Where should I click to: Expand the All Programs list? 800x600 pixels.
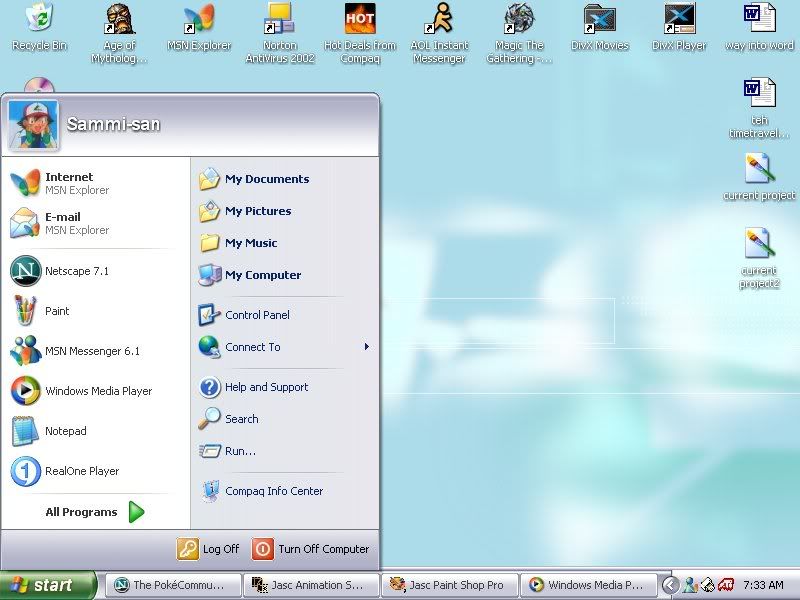click(x=95, y=512)
